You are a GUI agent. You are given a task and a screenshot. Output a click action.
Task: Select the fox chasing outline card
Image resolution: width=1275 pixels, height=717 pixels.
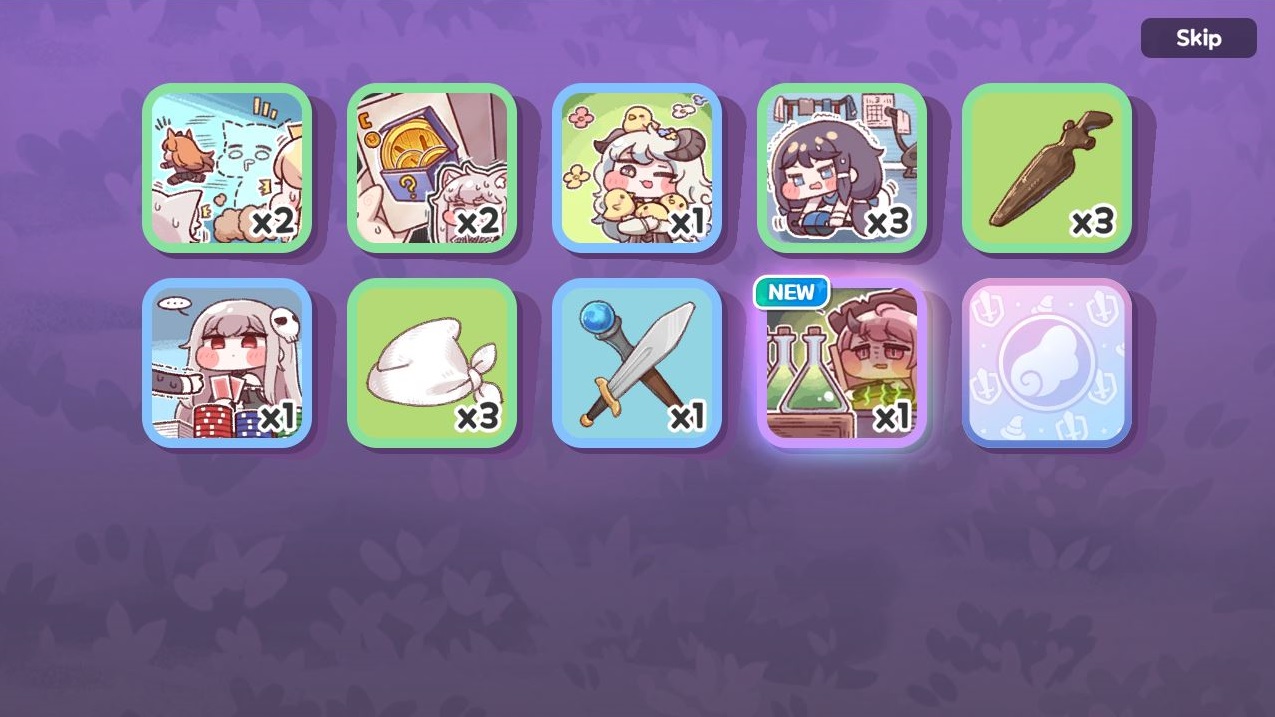tap(227, 168)
